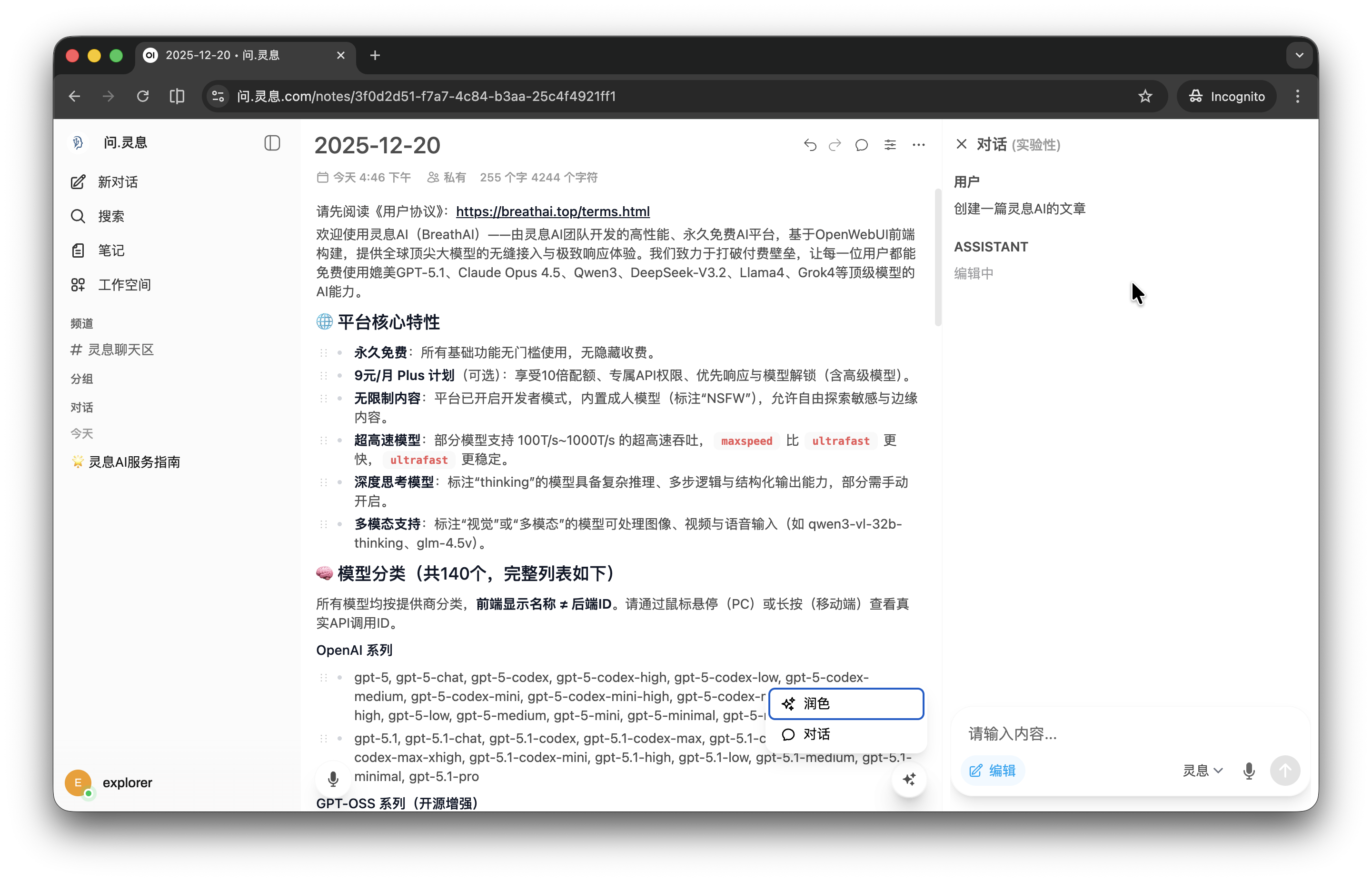
Task: Click the microphone button below the note
Action: point(333,779)
